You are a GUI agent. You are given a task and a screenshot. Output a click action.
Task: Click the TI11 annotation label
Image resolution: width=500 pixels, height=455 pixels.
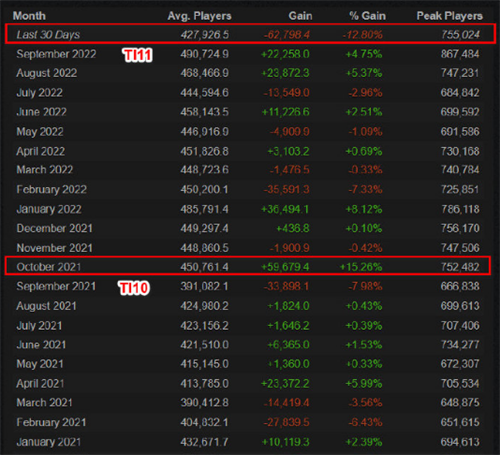coord(137,55)
